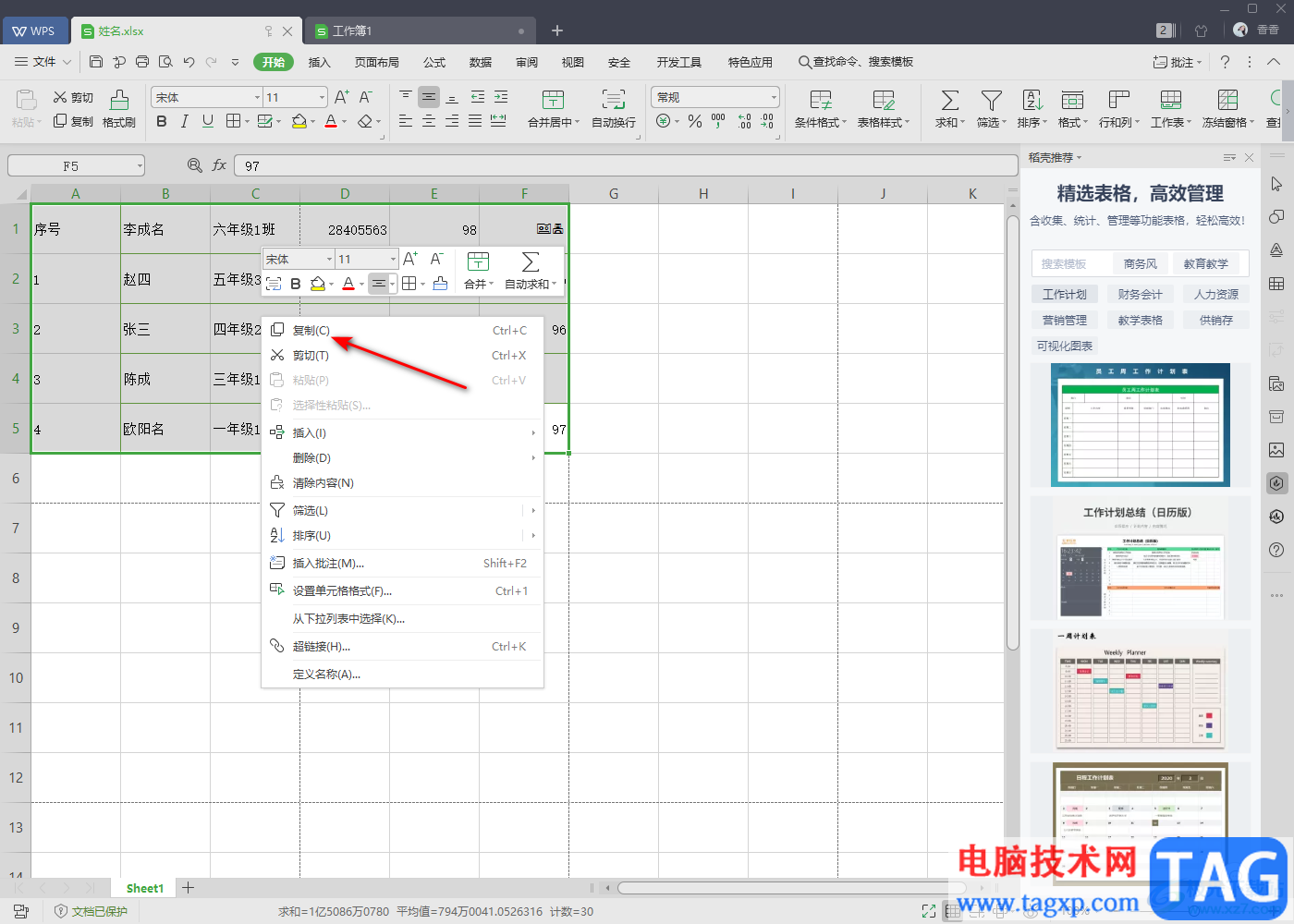Click the thousands separator icon
Viewport: 1294px width, 924px height.
point(718,121)
